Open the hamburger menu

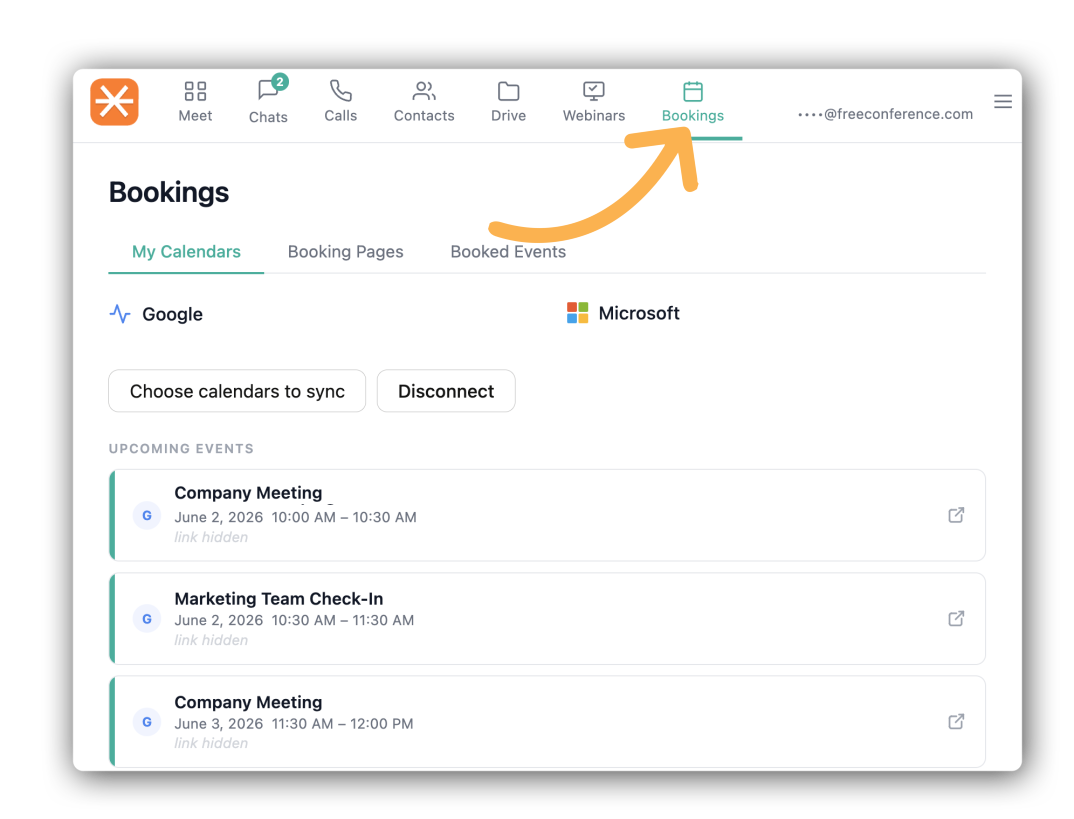pyautogui.click(x=1003, y=102)
